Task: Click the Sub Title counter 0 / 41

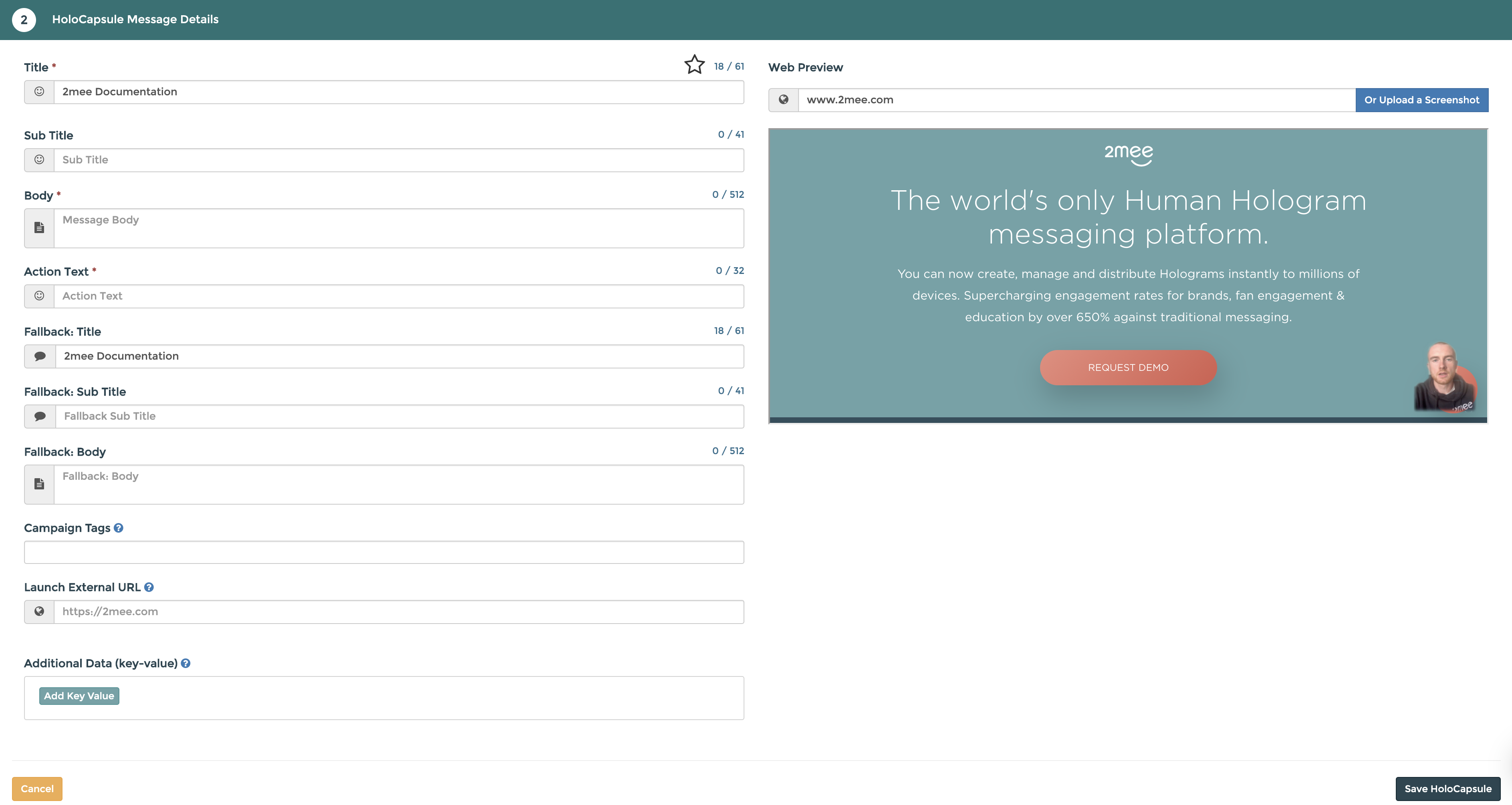Action: pyautogui.click(x=731, y=134)
